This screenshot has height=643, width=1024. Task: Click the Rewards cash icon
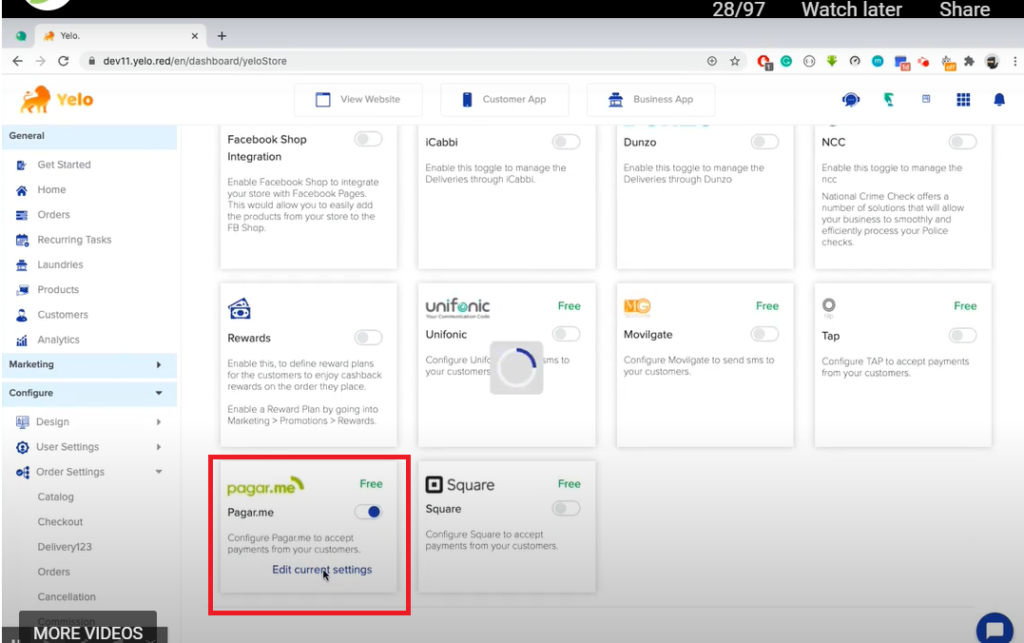239,308
